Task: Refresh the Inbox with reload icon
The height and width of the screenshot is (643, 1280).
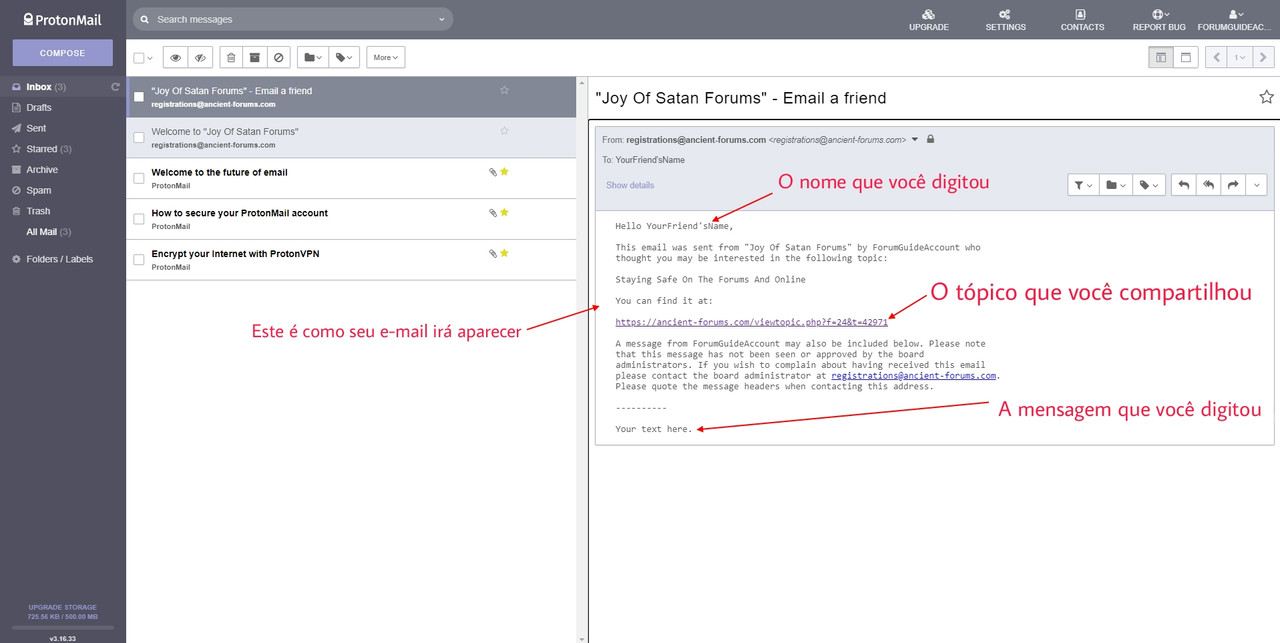Action: pos(115,87)
